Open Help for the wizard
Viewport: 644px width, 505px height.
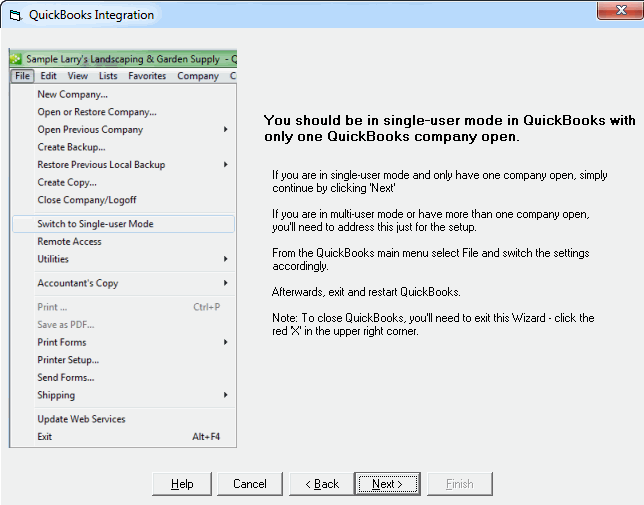click(x=182, y=484)
